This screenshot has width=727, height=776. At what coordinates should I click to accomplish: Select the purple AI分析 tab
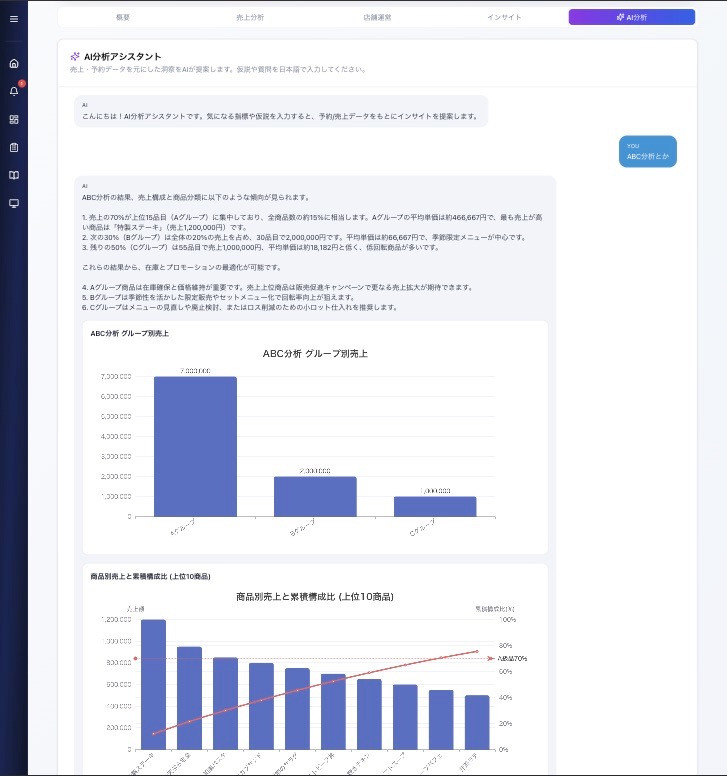pyautogui.click(x=631, y=17)
